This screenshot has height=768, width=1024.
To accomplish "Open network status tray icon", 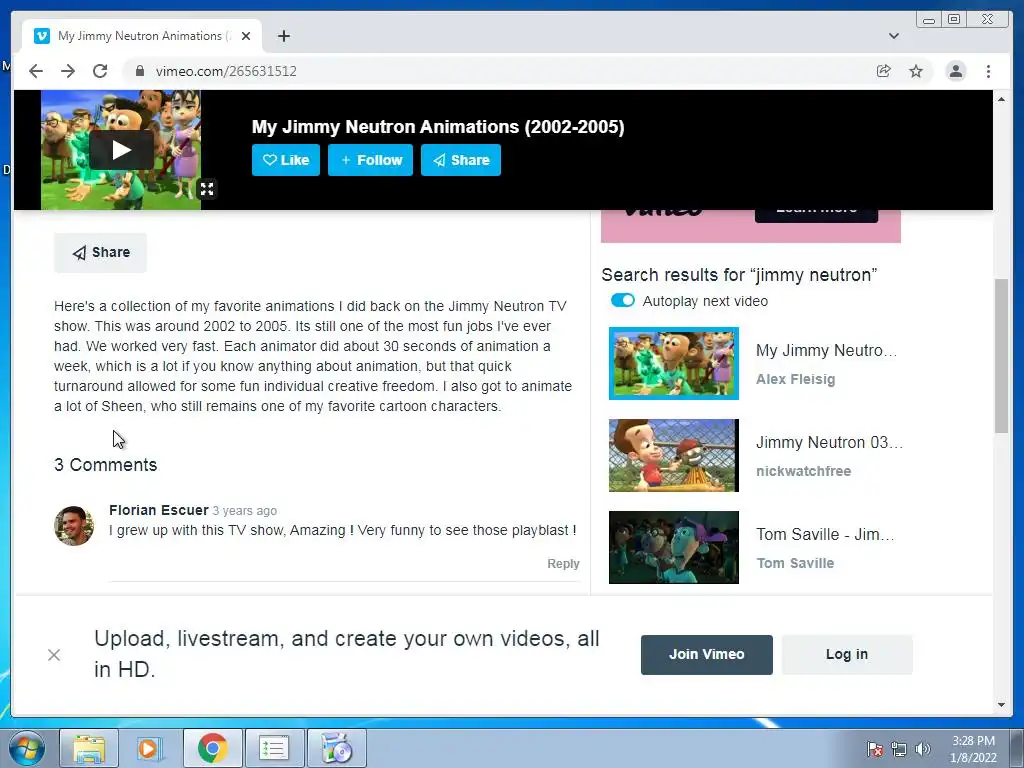I will coord(899,748).
